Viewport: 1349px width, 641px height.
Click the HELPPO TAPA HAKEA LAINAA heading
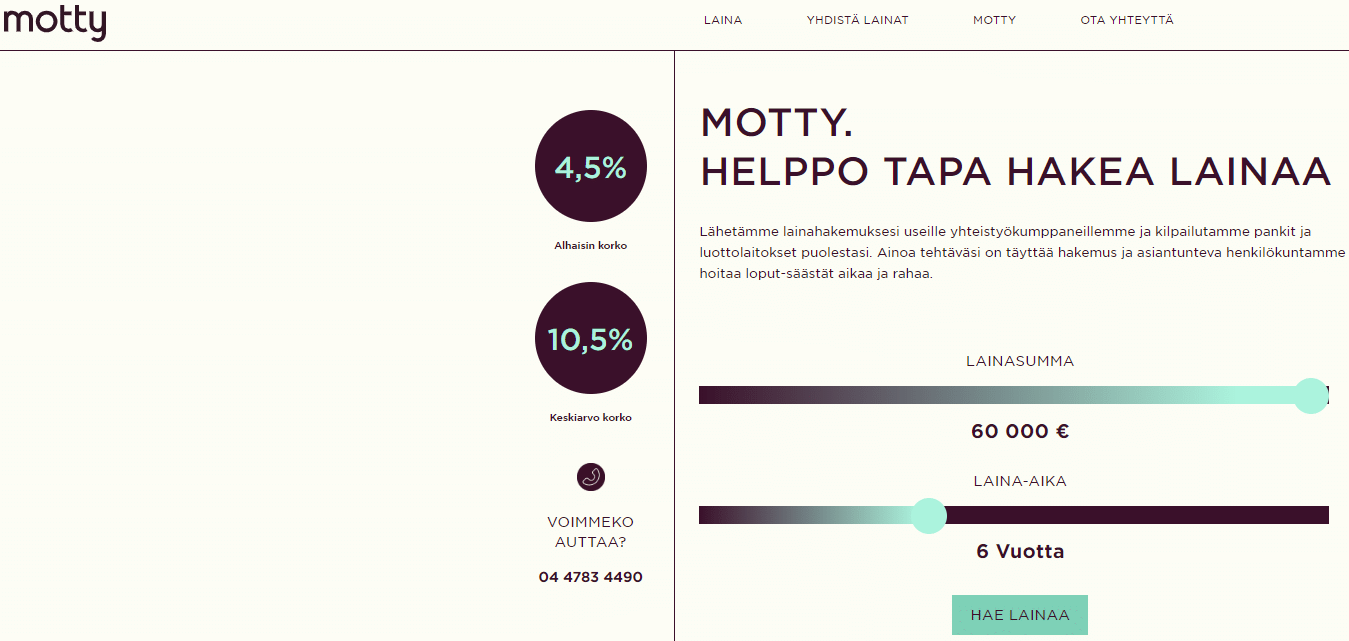[1015, 172]
